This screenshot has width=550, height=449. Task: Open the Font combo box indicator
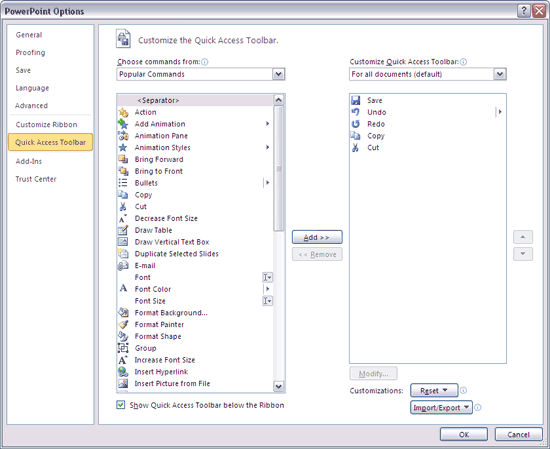[268, 277]
